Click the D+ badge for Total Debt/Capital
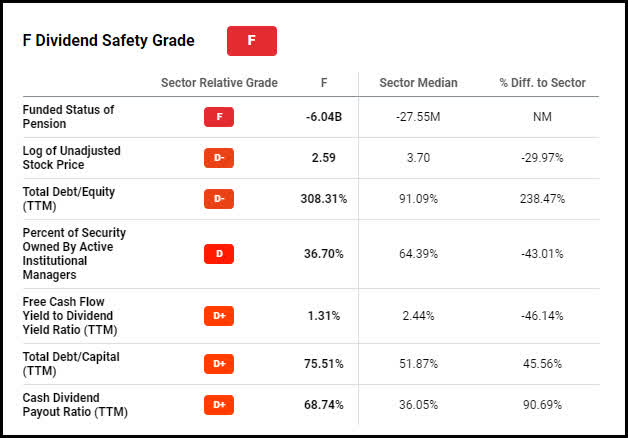This screenshot has width=628, height=438. tap(219, 364)
